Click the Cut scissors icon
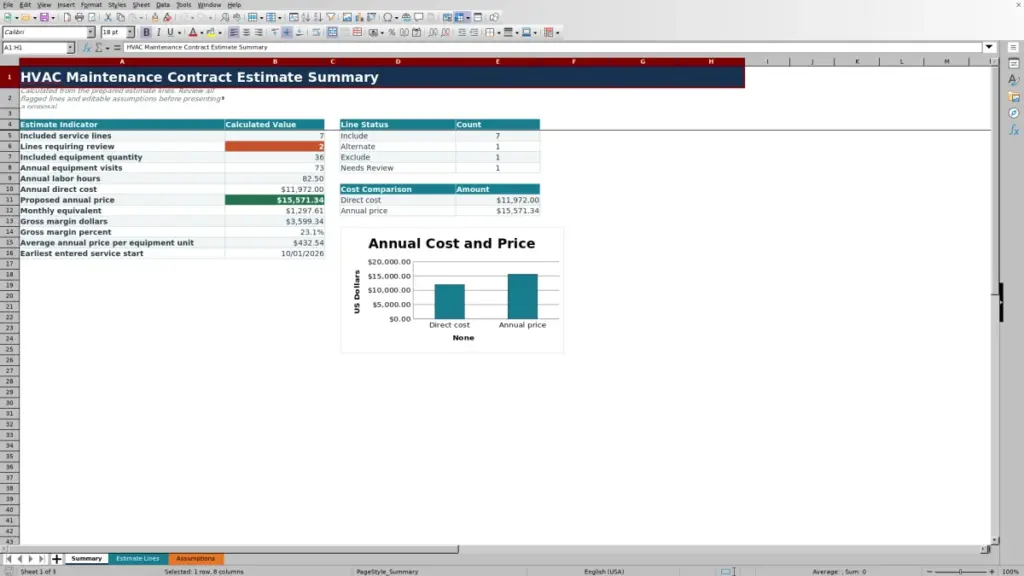This screenshot has height=576, width=1024. [x=108, y=17]
